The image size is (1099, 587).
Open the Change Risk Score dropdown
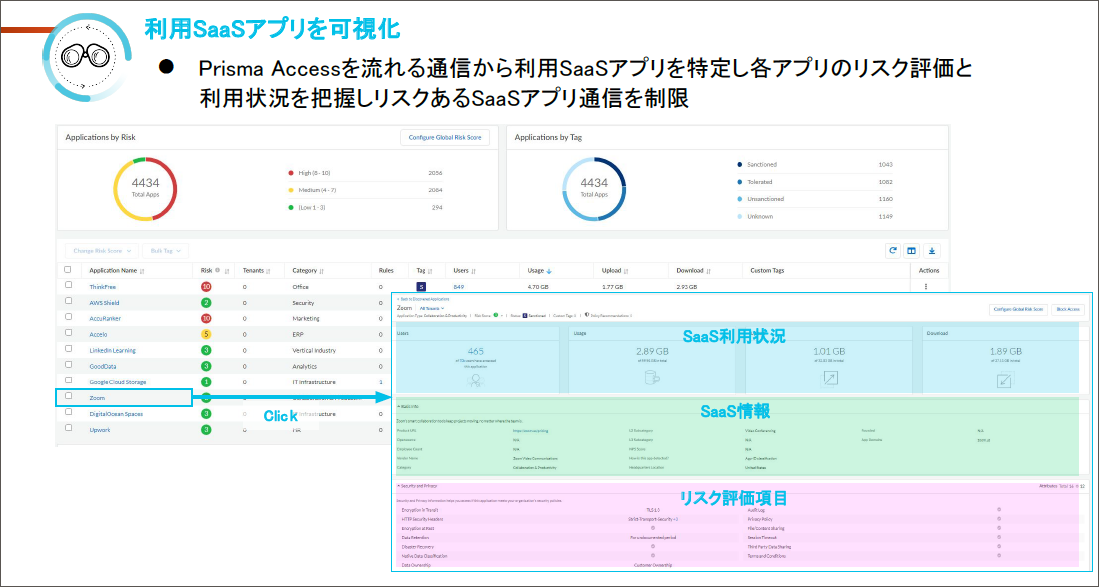[102, 251]
